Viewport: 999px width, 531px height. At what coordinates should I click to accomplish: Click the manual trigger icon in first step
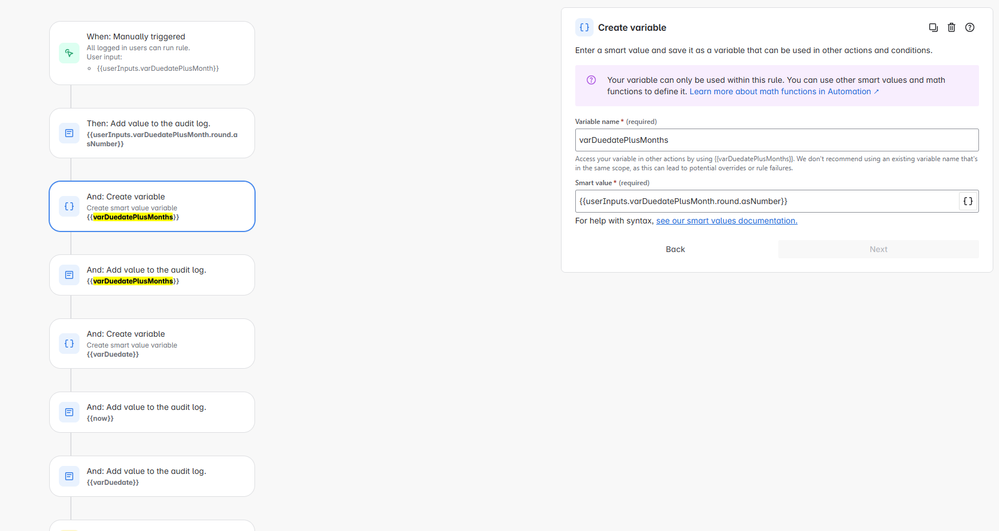point(69,53)
